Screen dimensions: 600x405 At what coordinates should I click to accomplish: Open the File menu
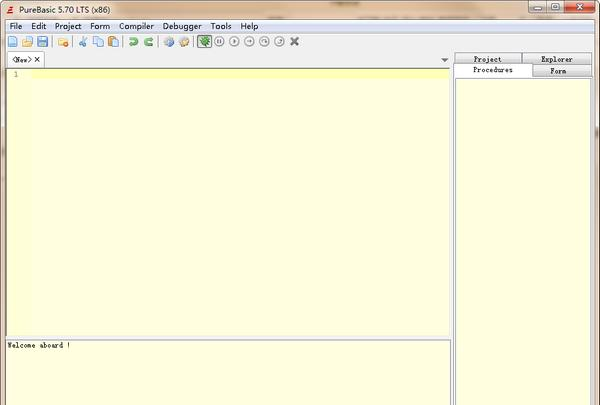pyautogui.click(x=16, y=26)
